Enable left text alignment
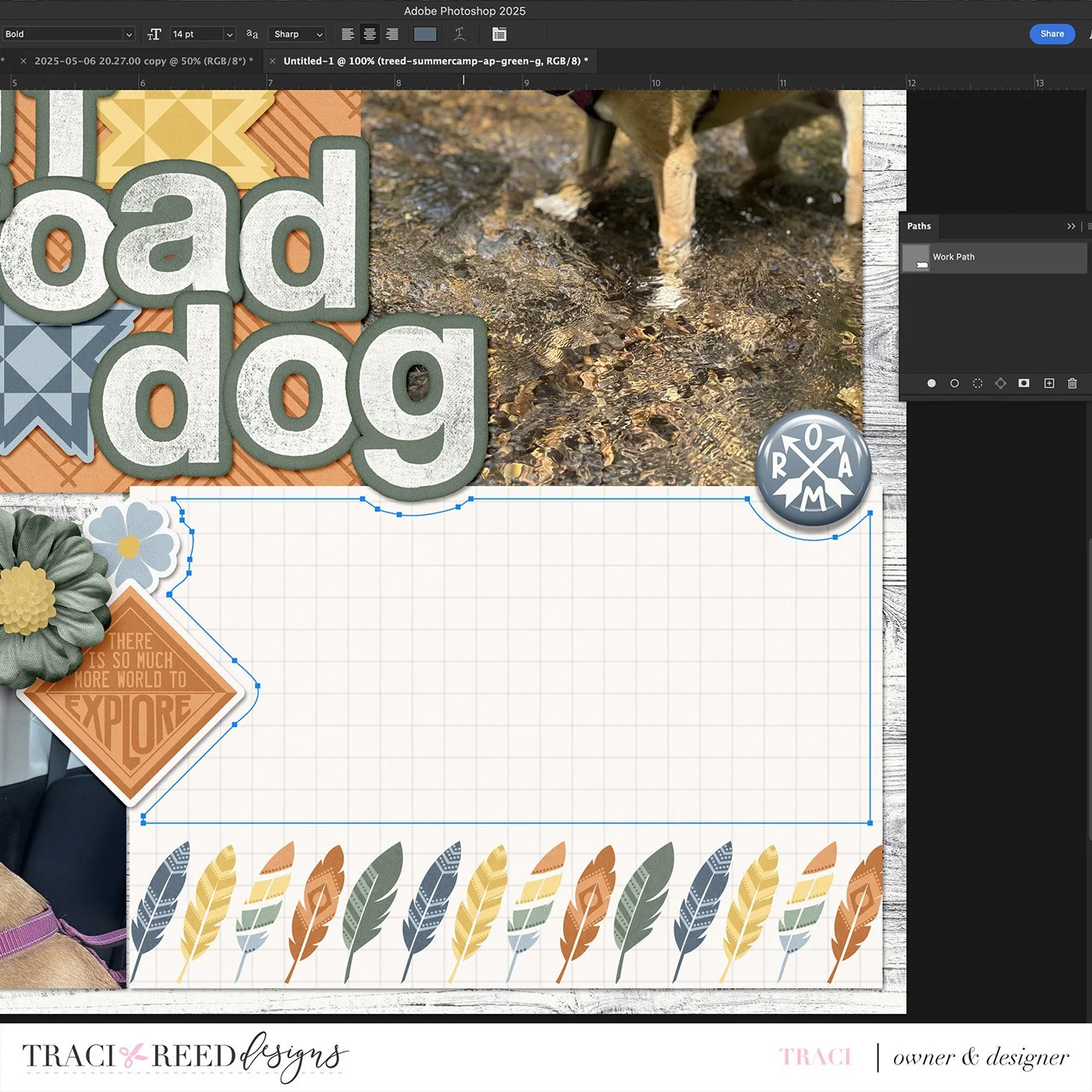This screenshot has height=1092, width=1092. tap(346, 34)
